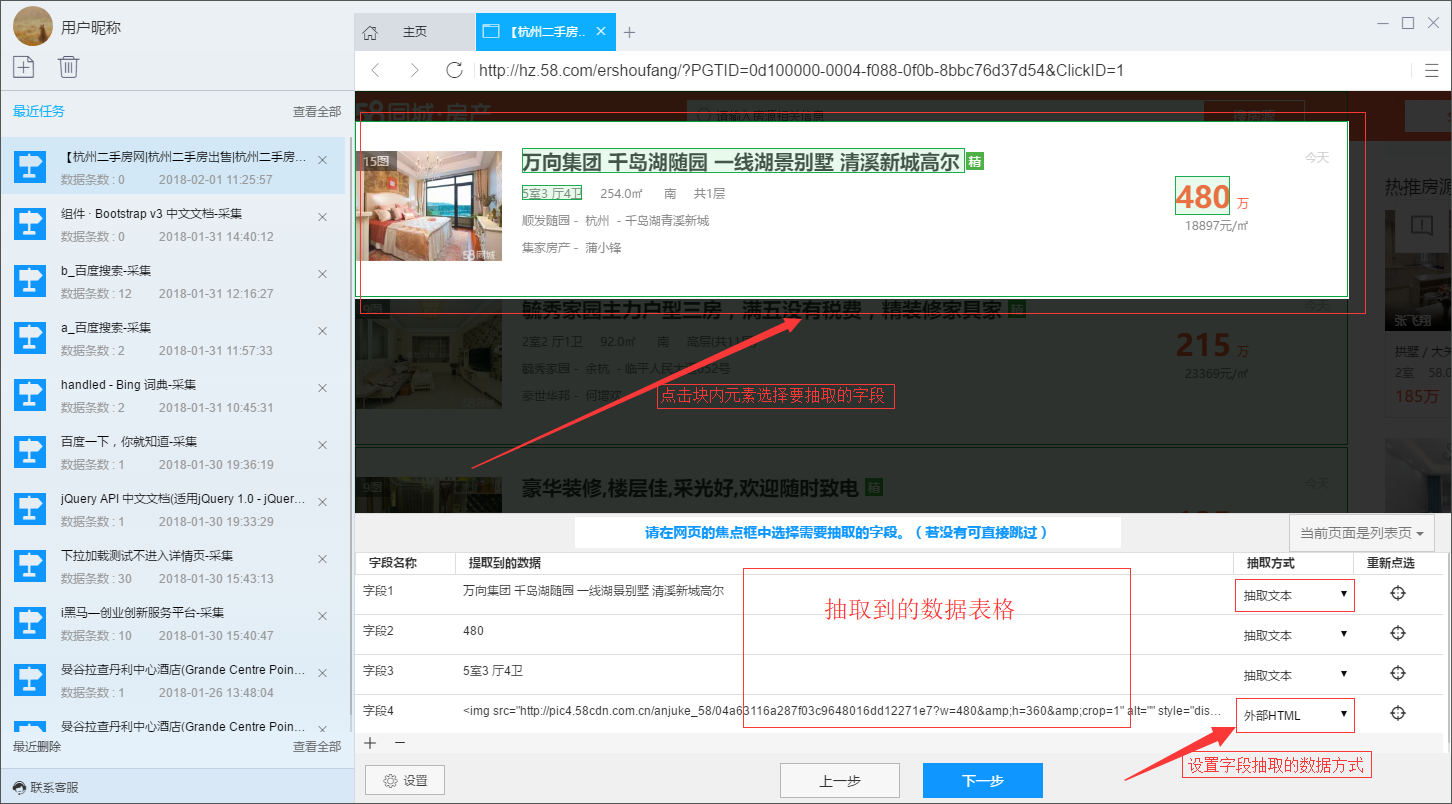Remove the a_百度搜索-采集 task
The height and width of the screenshot is (804, 1452).
(322, 331)
